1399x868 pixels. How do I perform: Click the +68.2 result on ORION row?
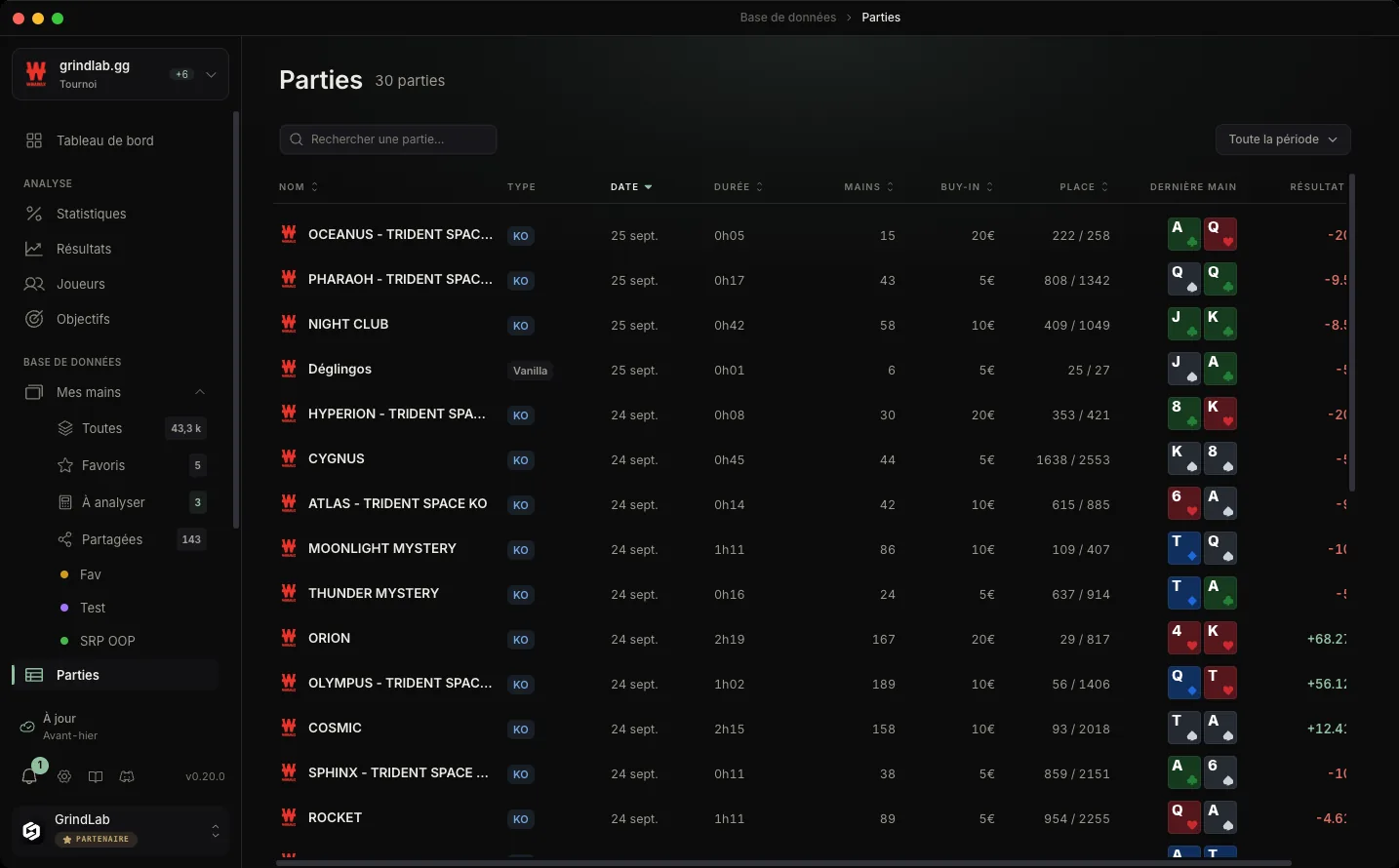[1327, 639]
